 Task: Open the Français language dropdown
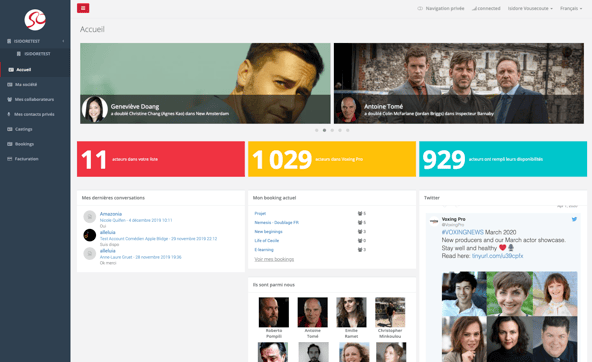(571, 8)
